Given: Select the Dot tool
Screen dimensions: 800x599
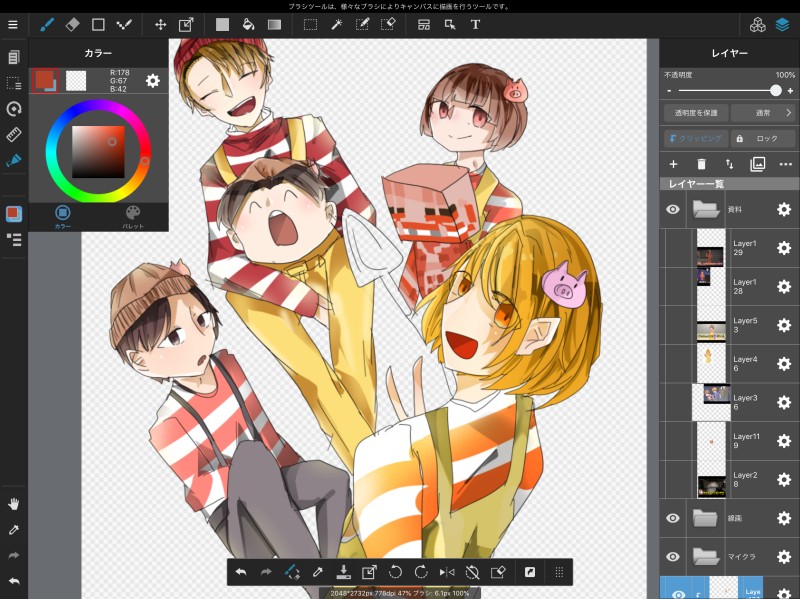Looking at the screenshot, I should [124, 24].
